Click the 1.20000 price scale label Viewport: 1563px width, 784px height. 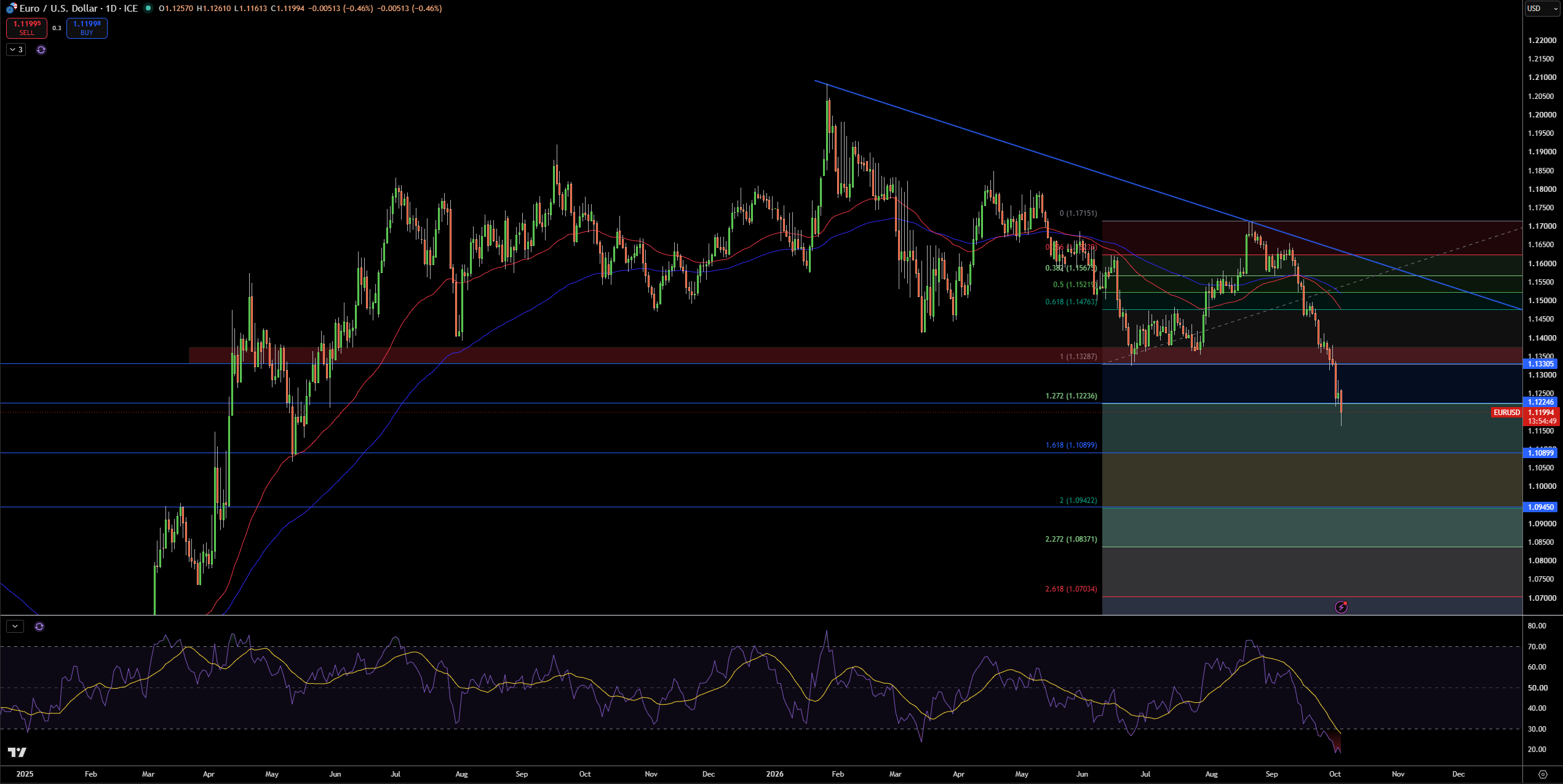click(x=1542, y=115)
